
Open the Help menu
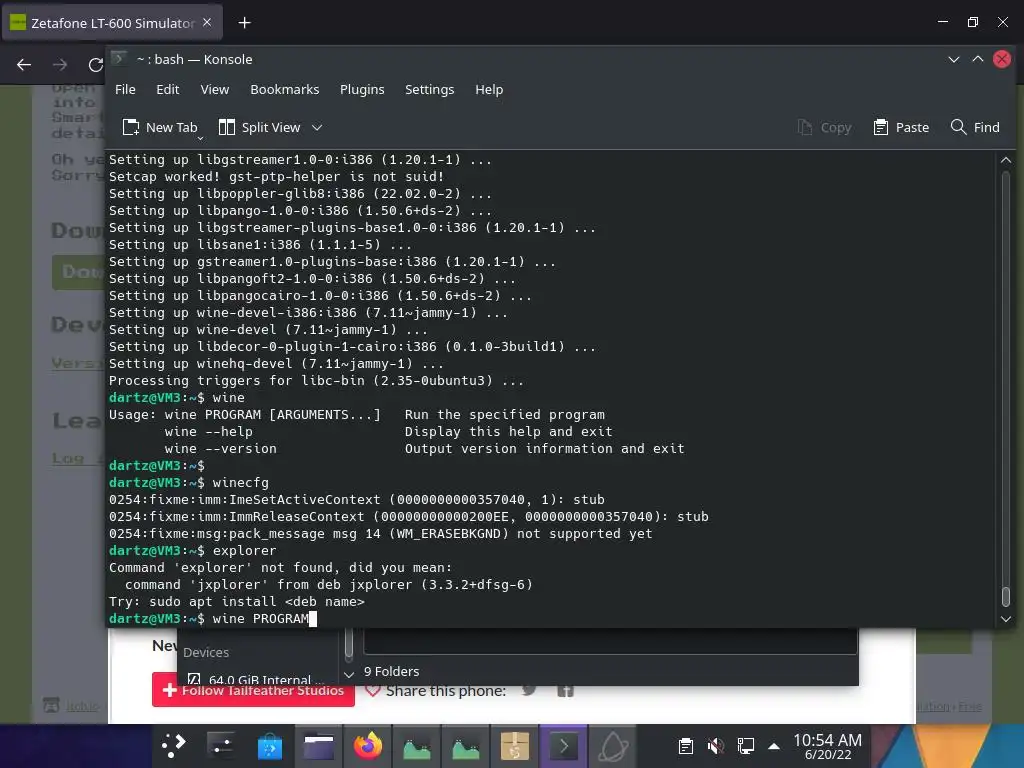coord(489,89)
